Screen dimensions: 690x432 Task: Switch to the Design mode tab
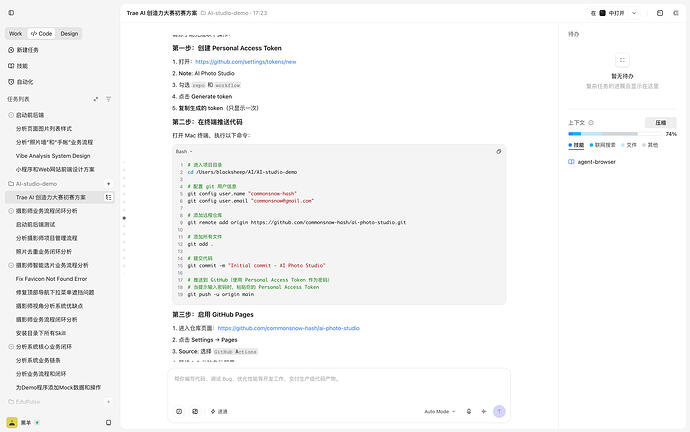coord(69,33)
